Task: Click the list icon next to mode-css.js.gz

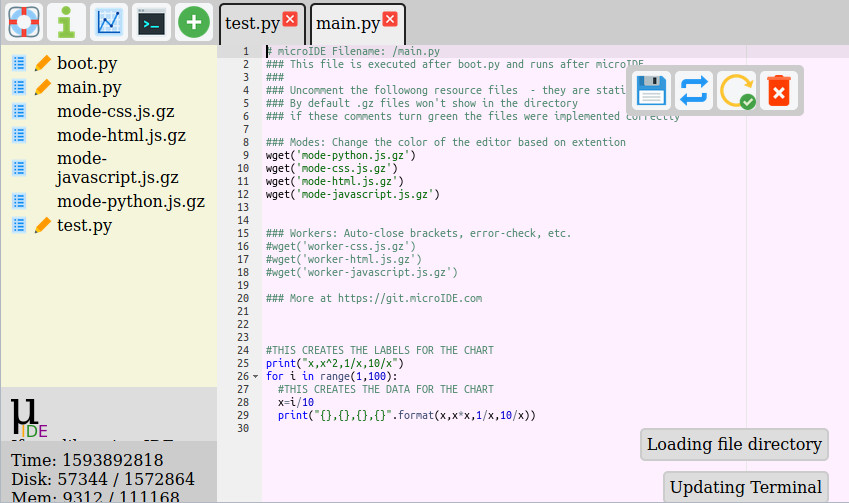Action: (19, 111)
